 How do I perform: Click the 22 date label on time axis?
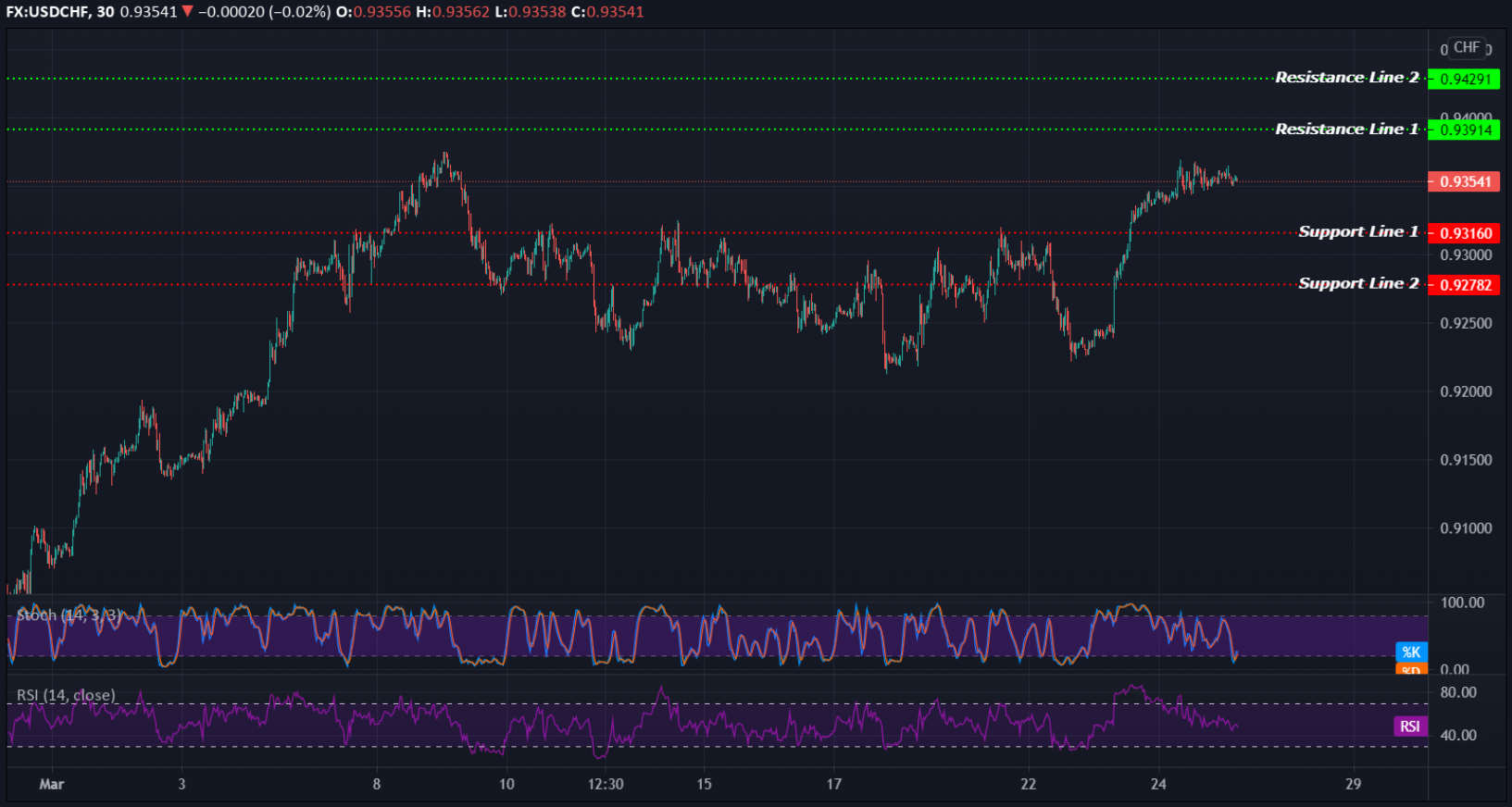tap(1029, 784)
